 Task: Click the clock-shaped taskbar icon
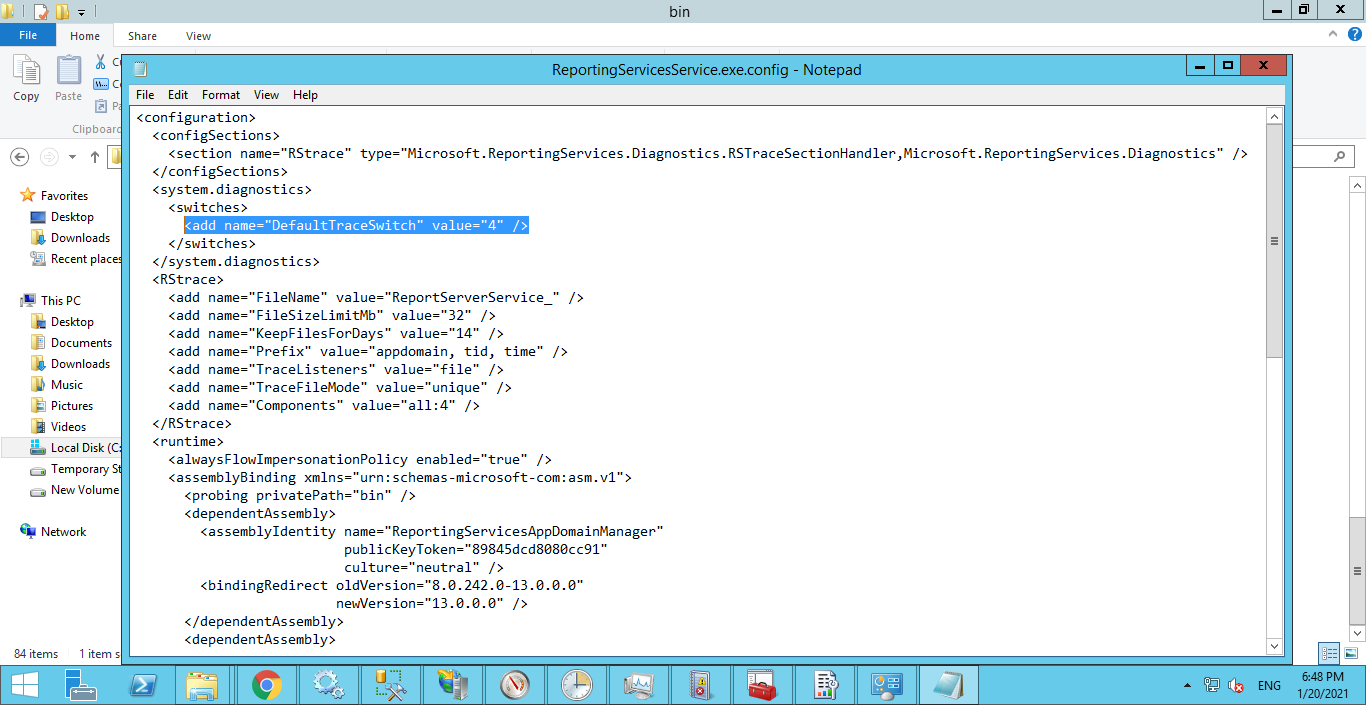(x=576, y=685)
